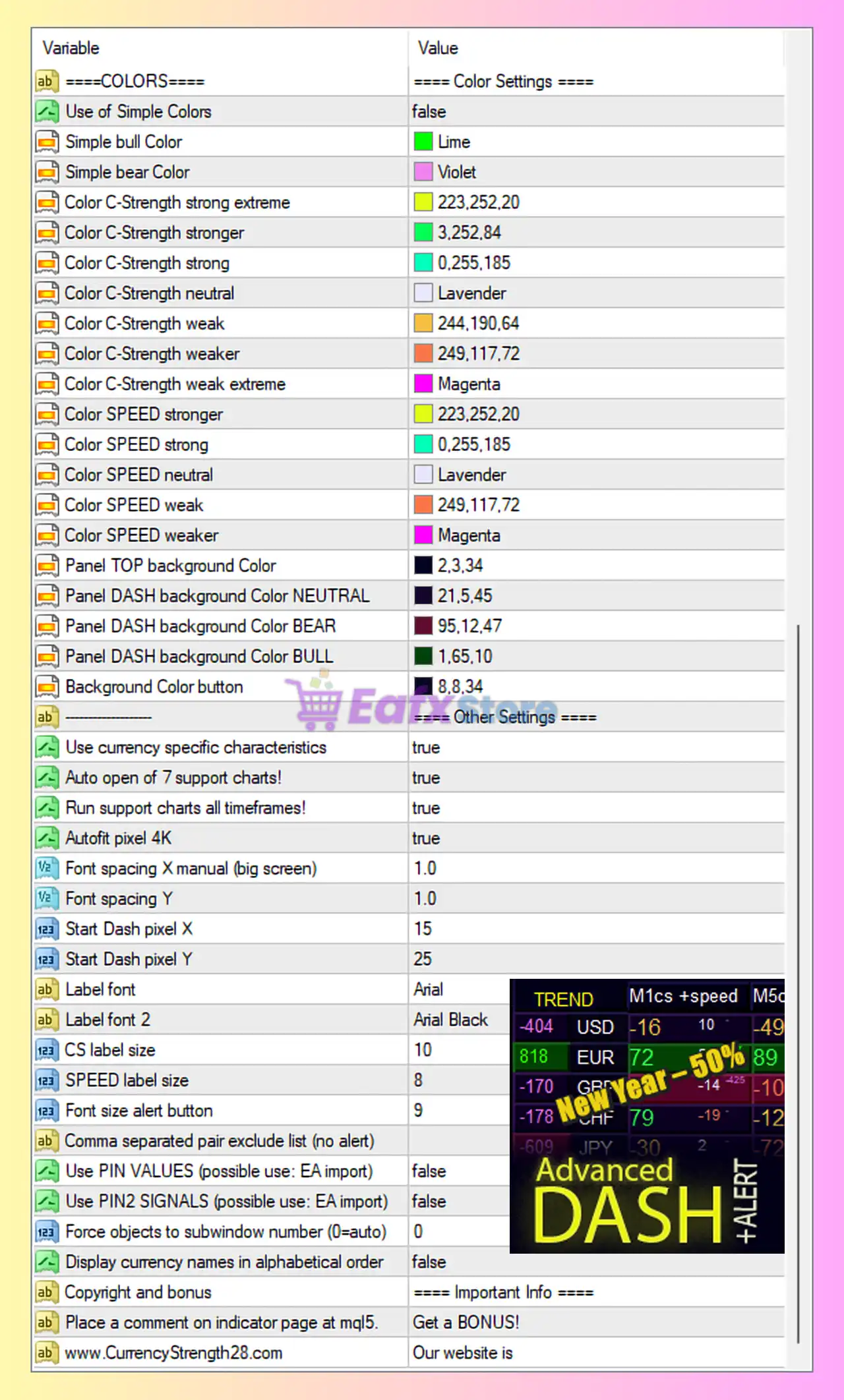Click the string icon beside ====COLORS====
Viewport: 844px width, 1400px height.
click(x=45, y=81)
